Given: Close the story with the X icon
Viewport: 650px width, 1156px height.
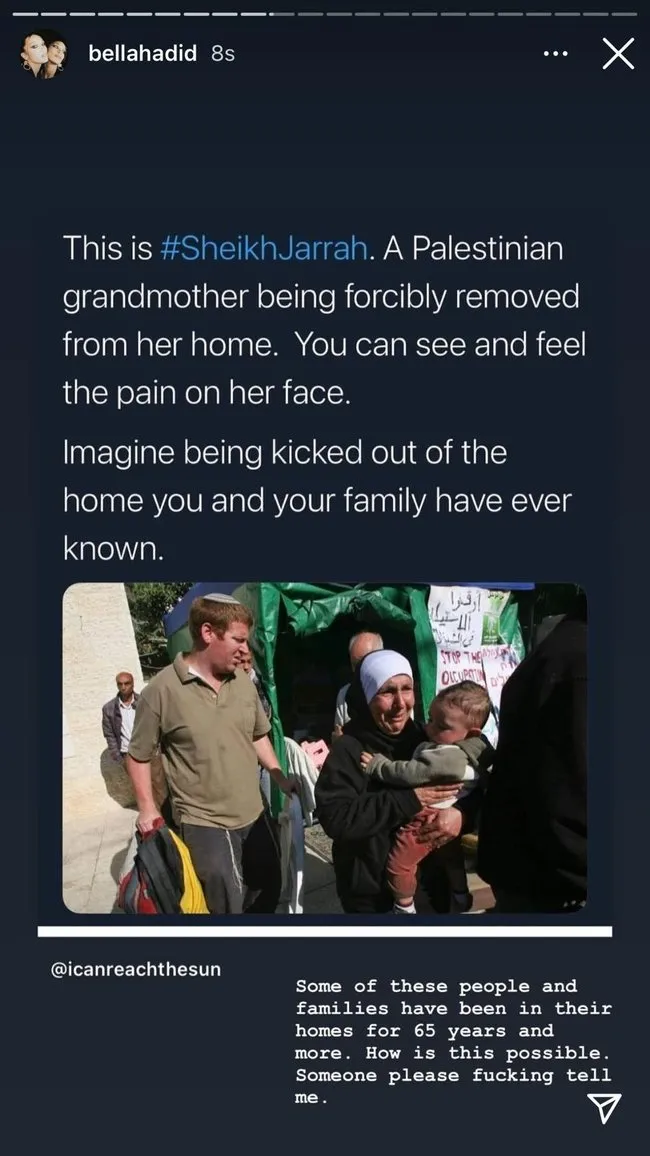Looking at the screenshot, I should tap(618, 54).
